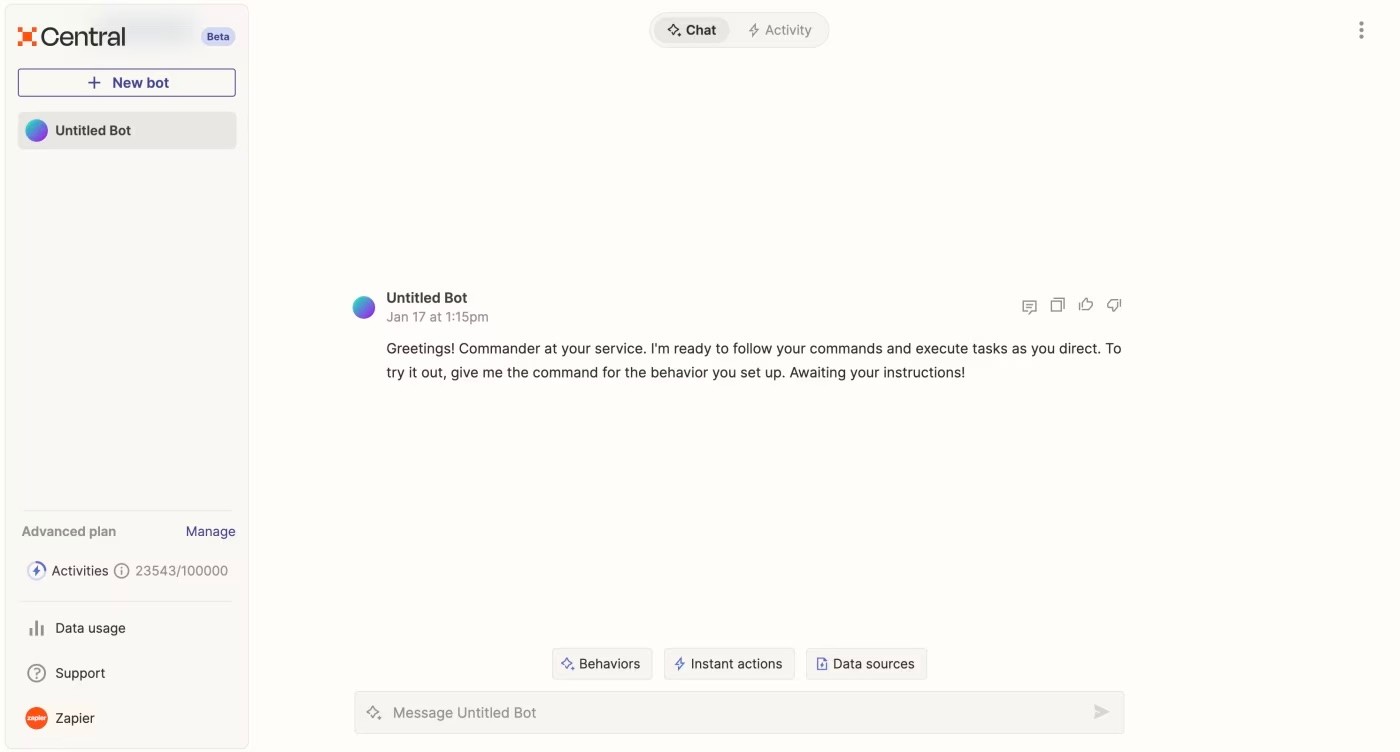Create a New bot
Image resolution: width=1400 pixels, height=752 pixels.
pyautogui.click(x=127, y=83)
